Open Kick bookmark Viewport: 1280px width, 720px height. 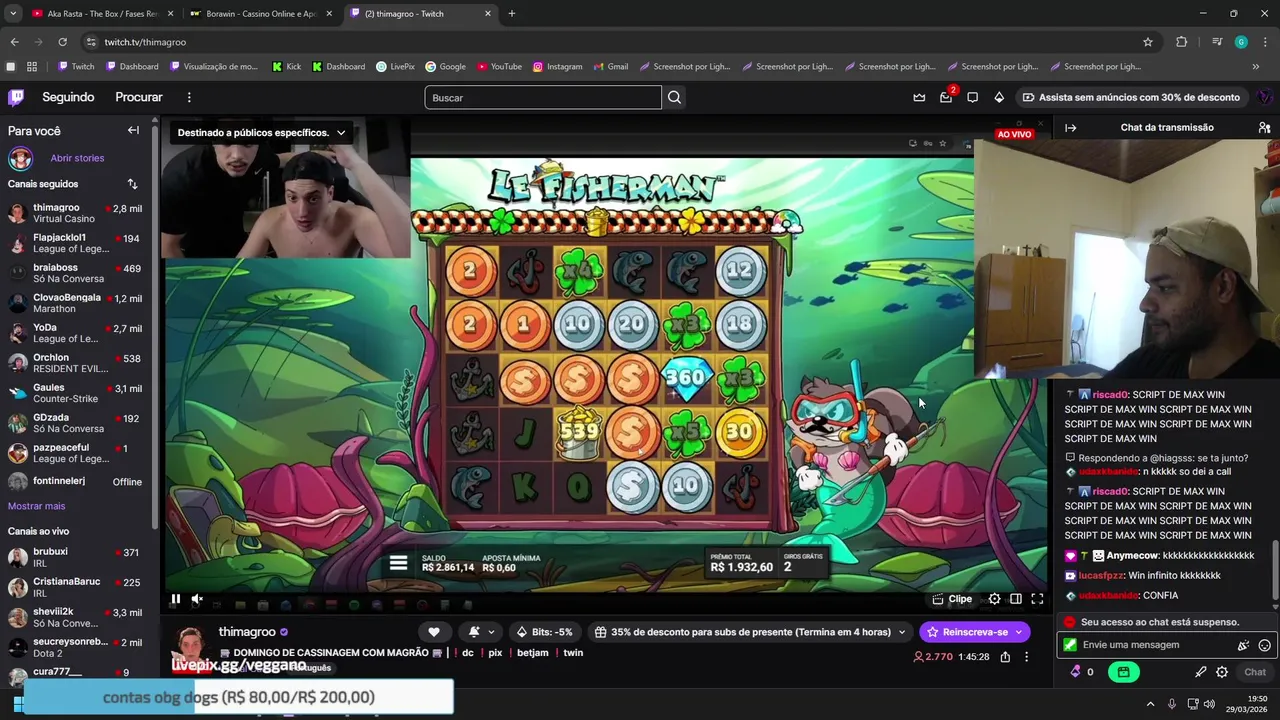(x=286, y=67)
